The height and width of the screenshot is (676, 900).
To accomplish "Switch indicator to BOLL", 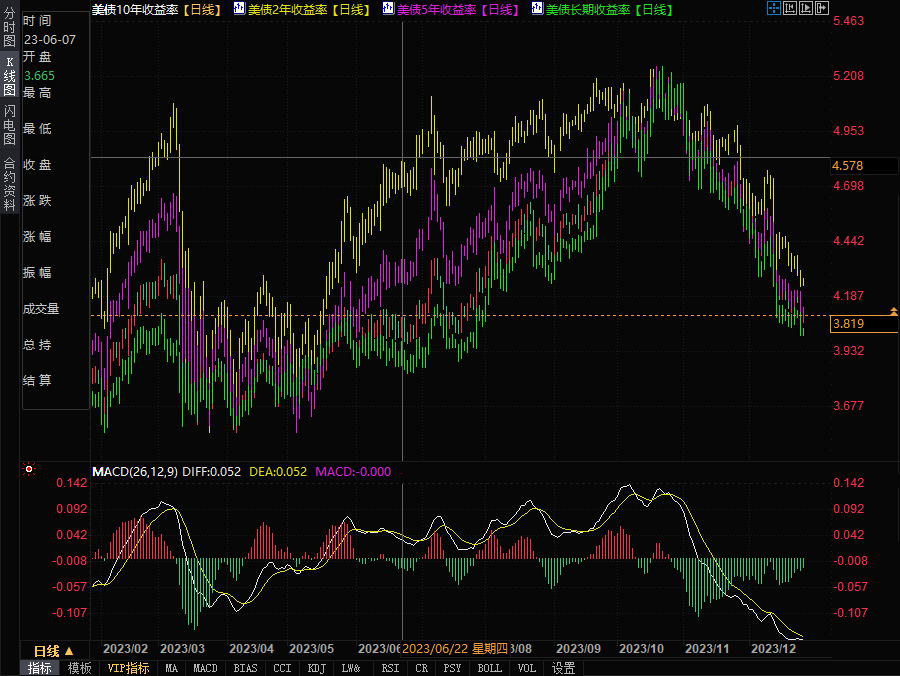I will 489,668.
